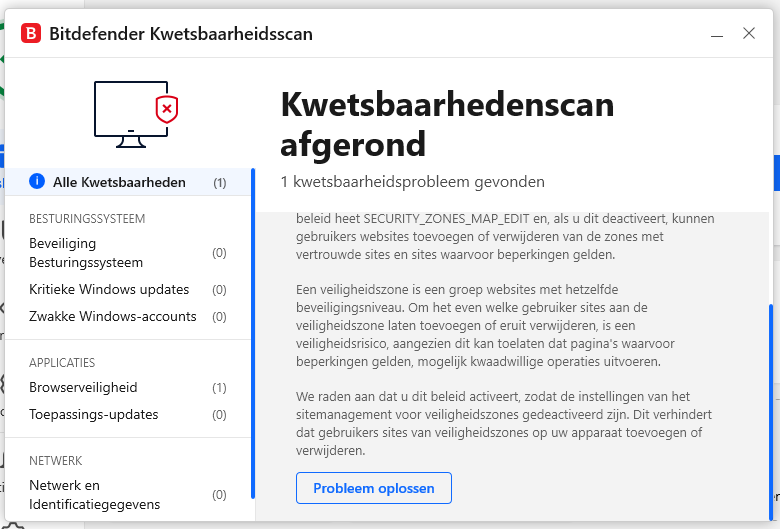Click the NETWERK section header

coord(56,461)
